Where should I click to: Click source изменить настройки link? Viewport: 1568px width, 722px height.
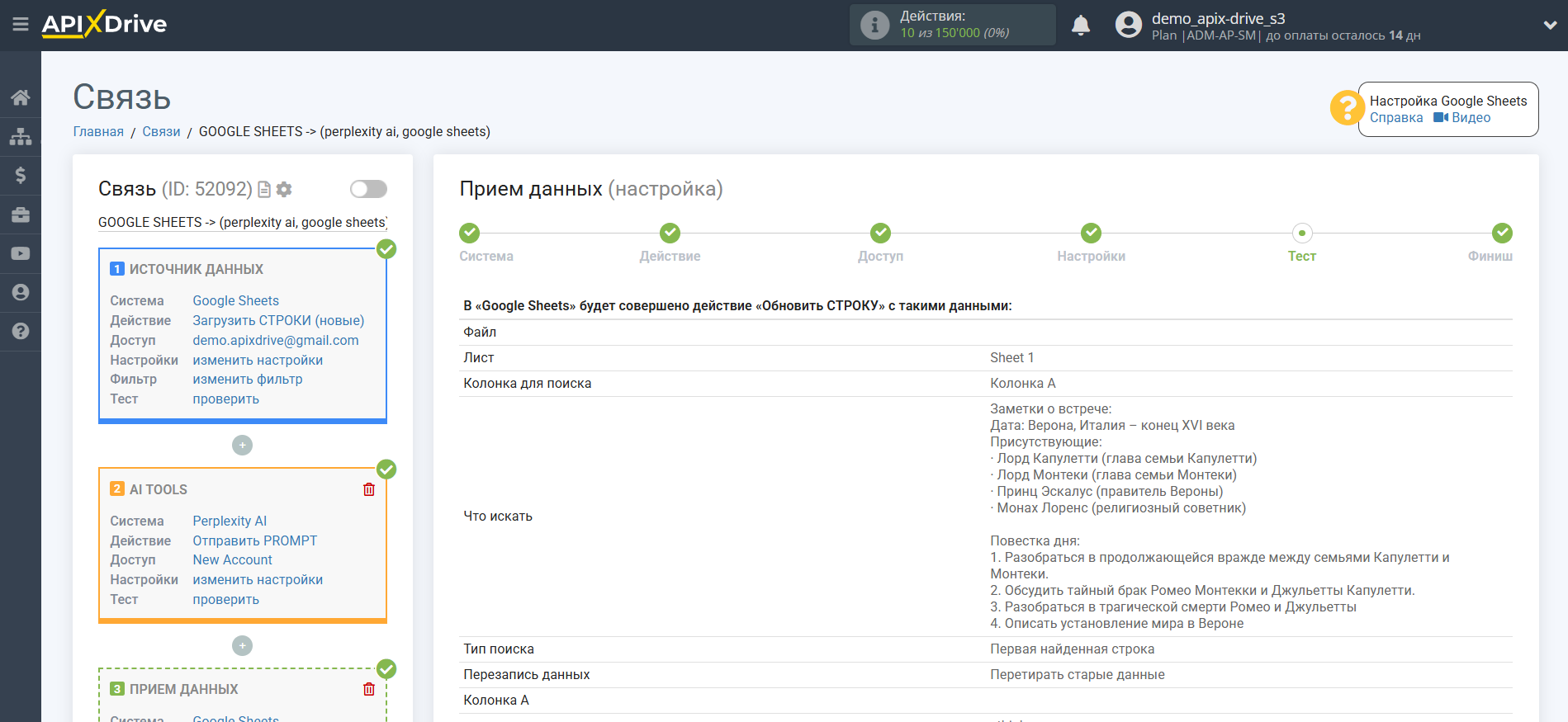(258, 361)
